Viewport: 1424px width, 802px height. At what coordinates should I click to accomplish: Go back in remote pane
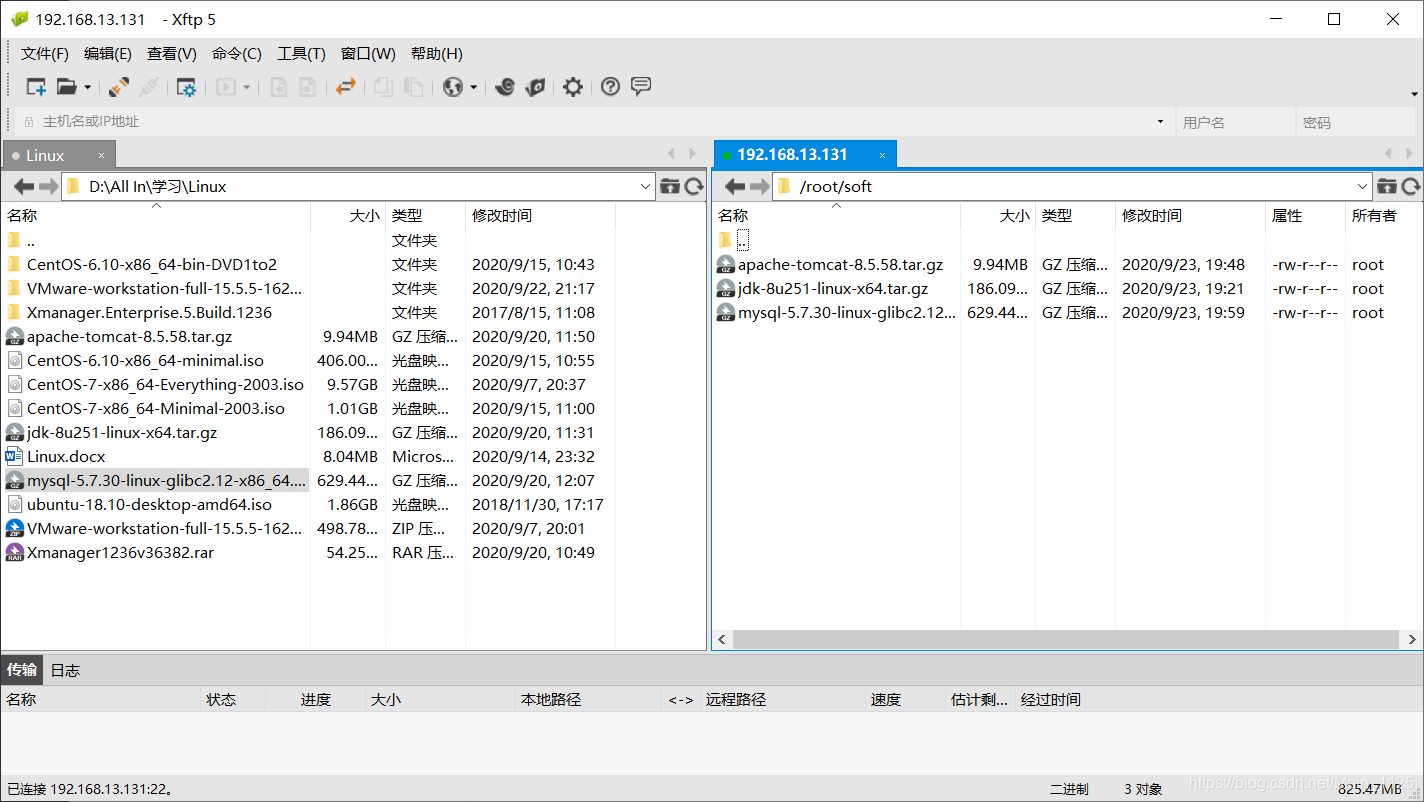[x=735, y=187]
